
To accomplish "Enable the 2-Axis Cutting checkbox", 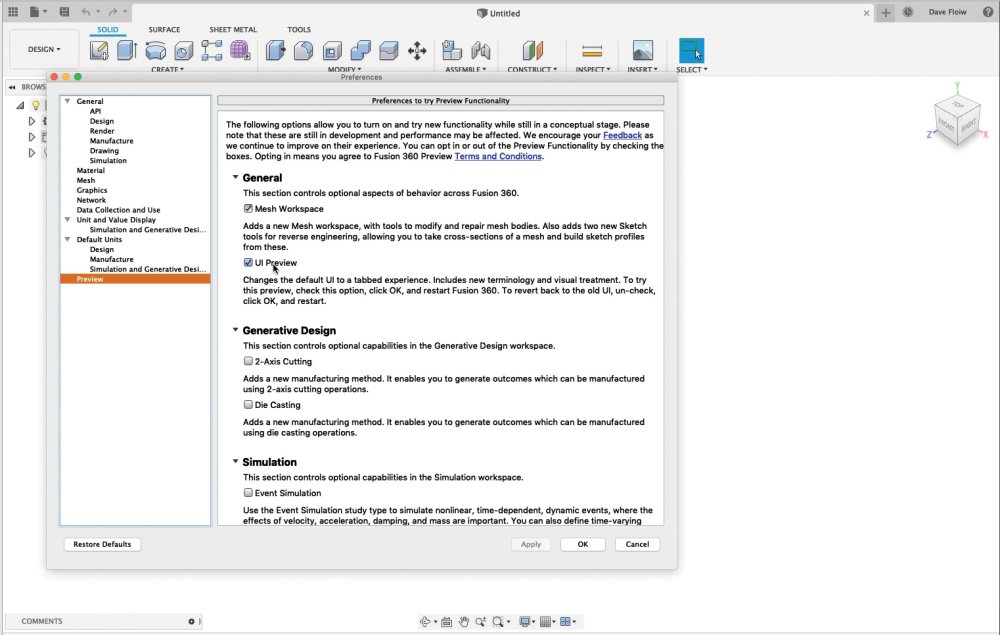I will tap(248, 361).
